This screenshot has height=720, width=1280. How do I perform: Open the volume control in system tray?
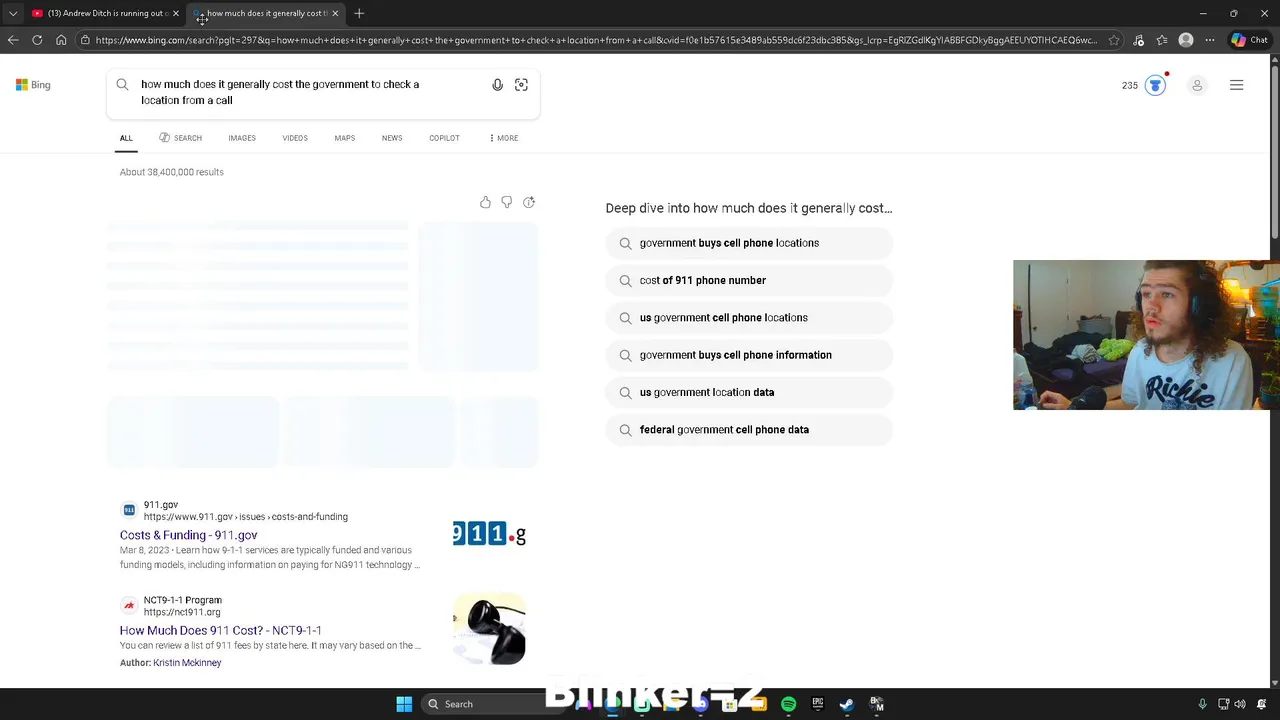click(x=1240, y=704)
